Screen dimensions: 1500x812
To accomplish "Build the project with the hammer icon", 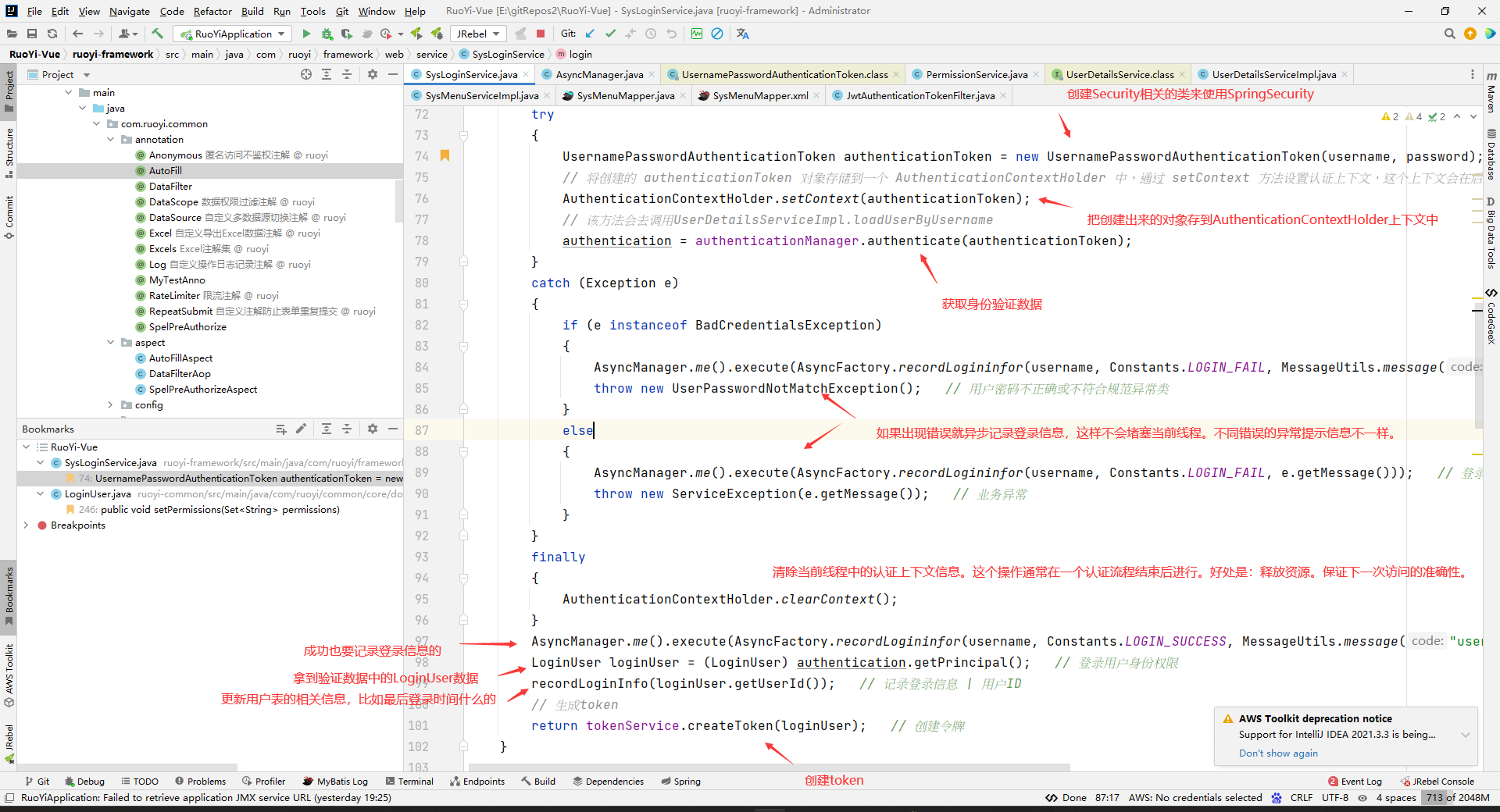I will 157,34.
